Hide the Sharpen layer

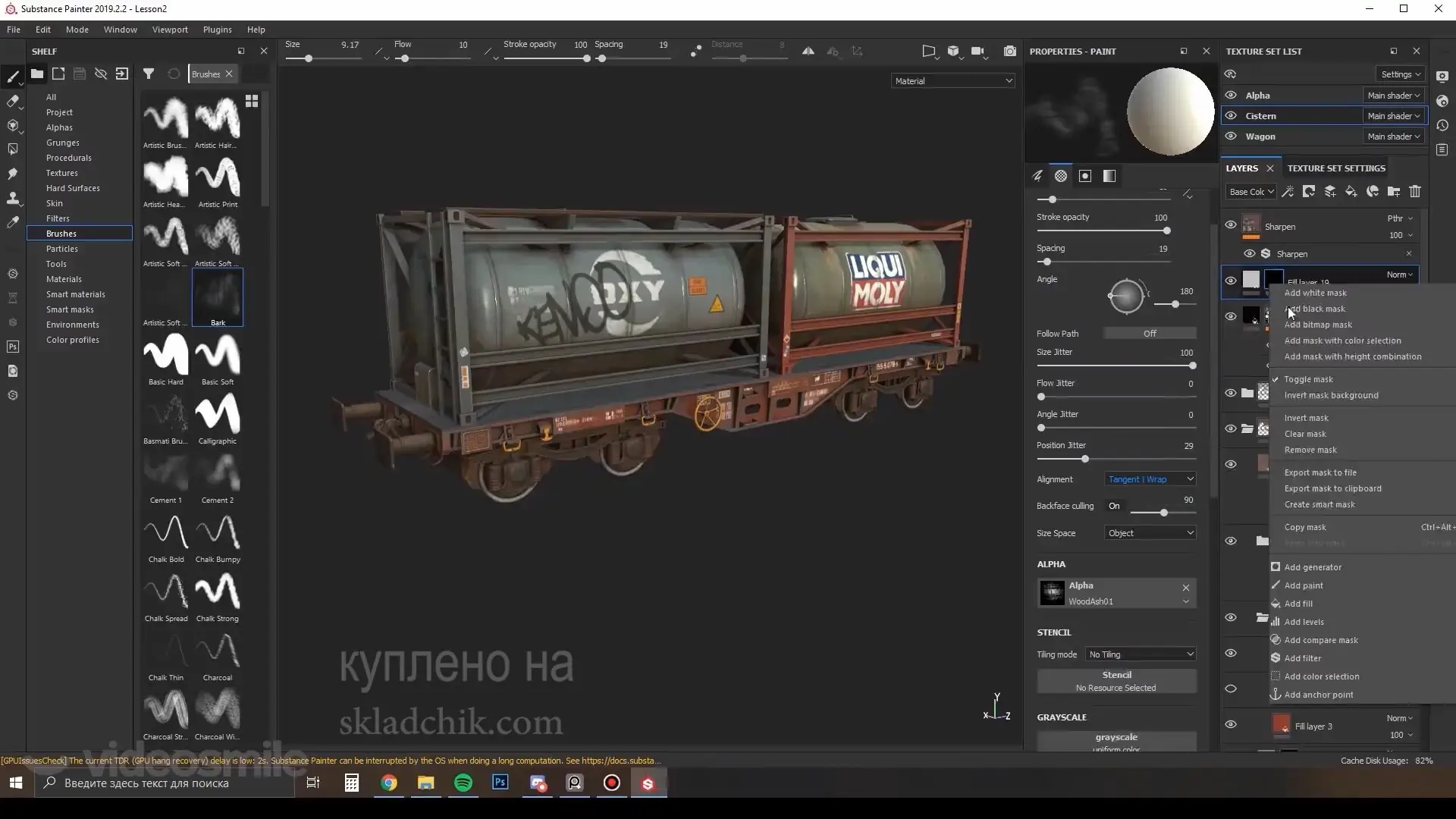[1230, 226]
